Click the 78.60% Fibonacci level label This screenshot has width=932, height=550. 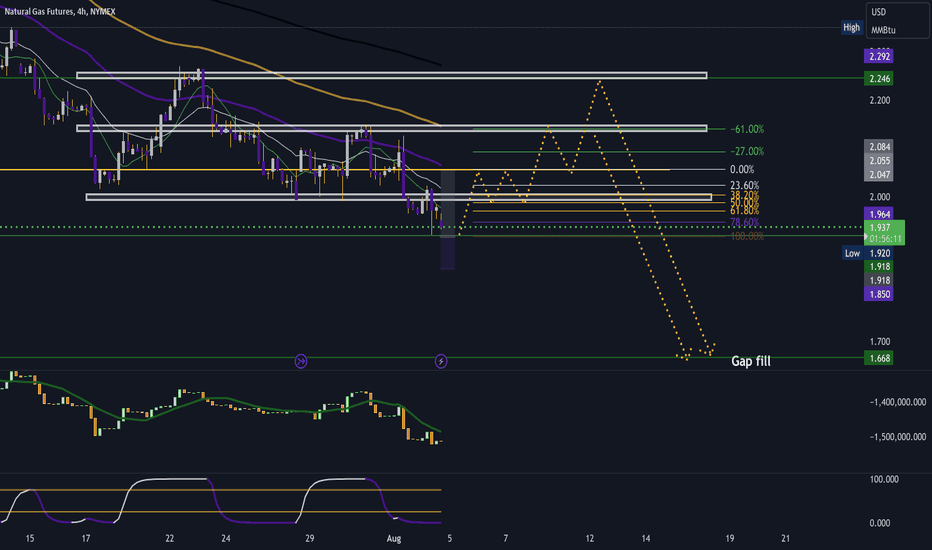[744, 222]
